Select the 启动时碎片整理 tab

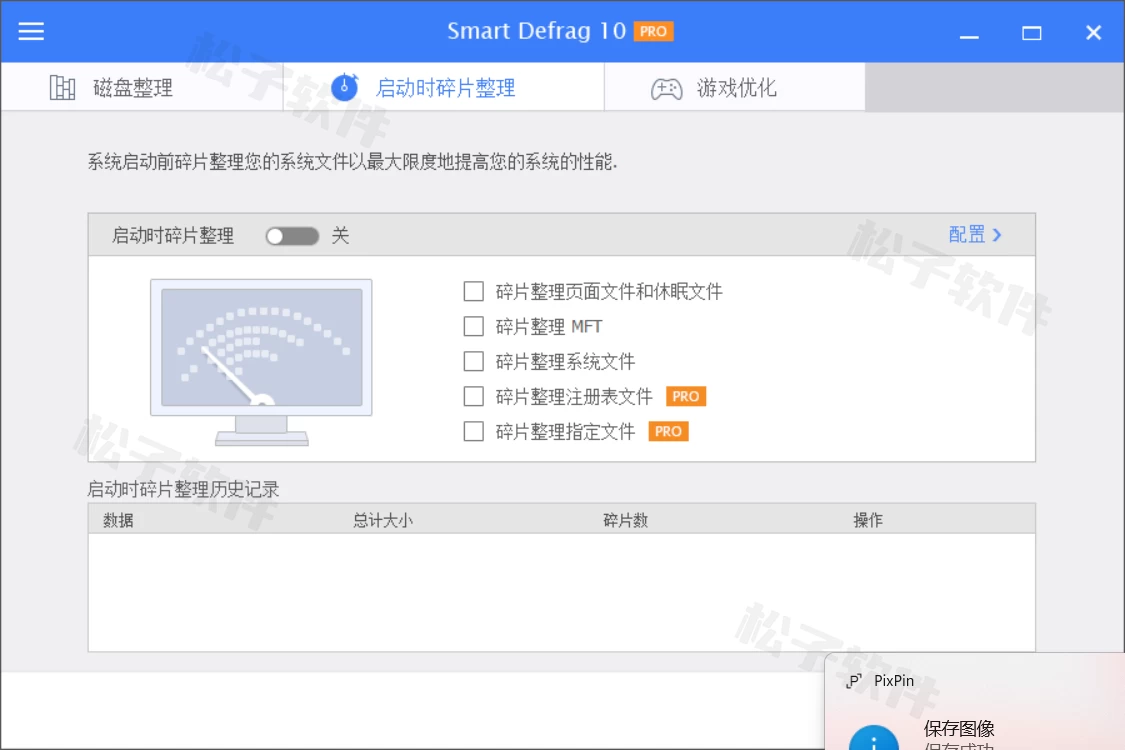point(444,88)
